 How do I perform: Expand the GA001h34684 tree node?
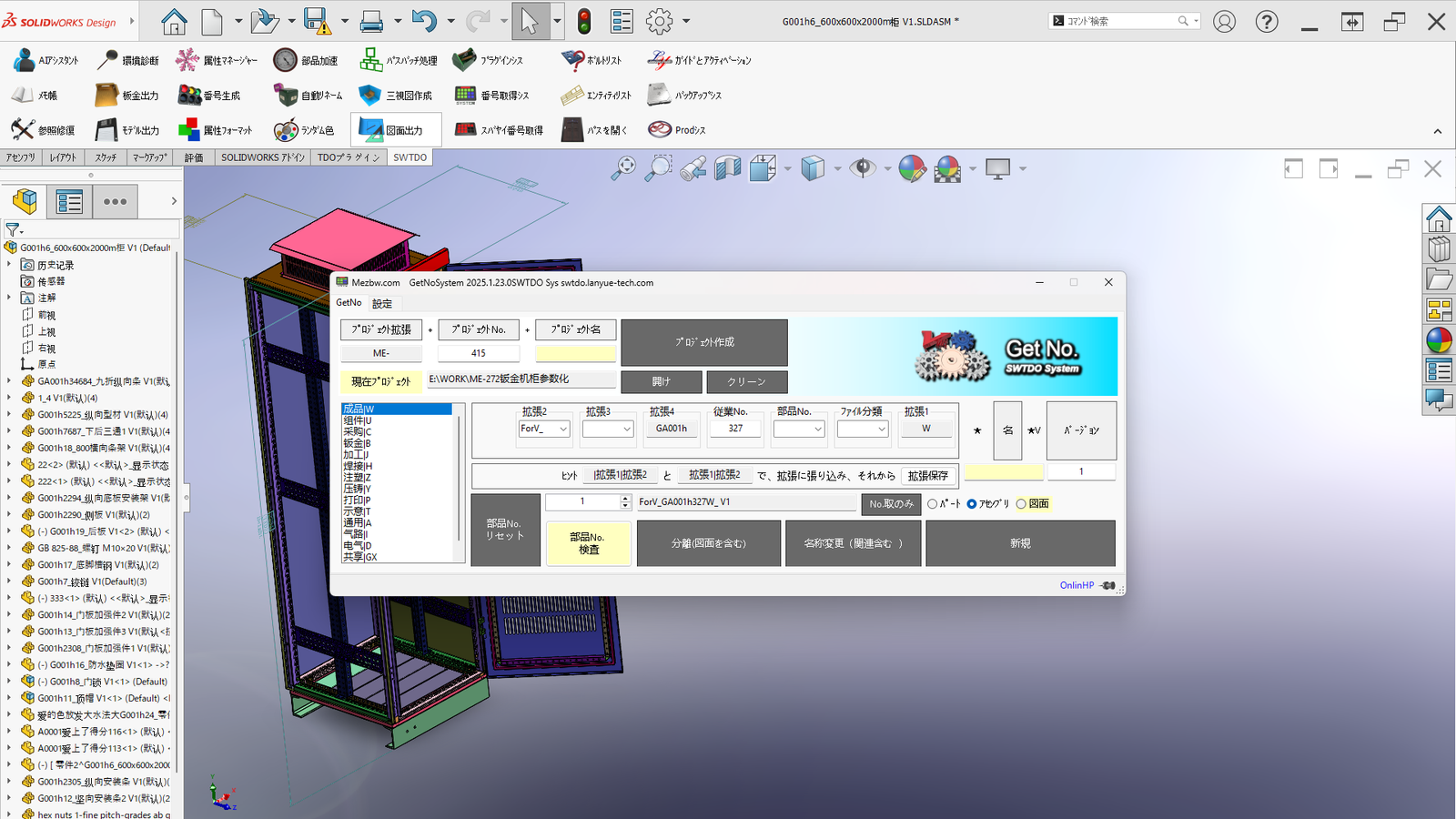pos(9,381)
